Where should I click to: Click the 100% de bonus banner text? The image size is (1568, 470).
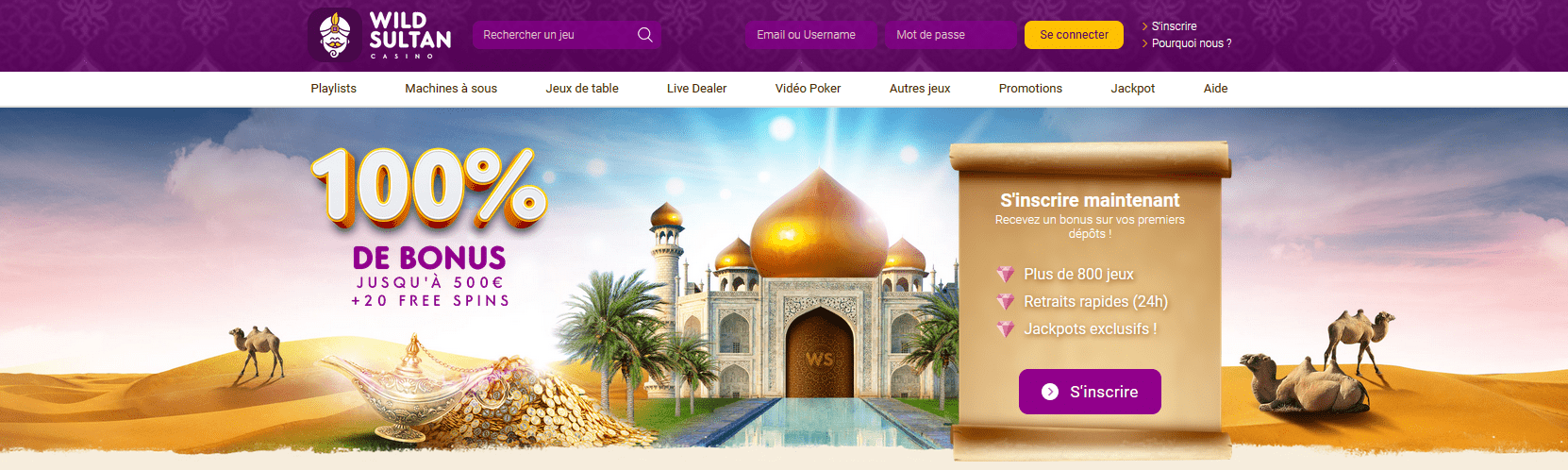(429, 227)
